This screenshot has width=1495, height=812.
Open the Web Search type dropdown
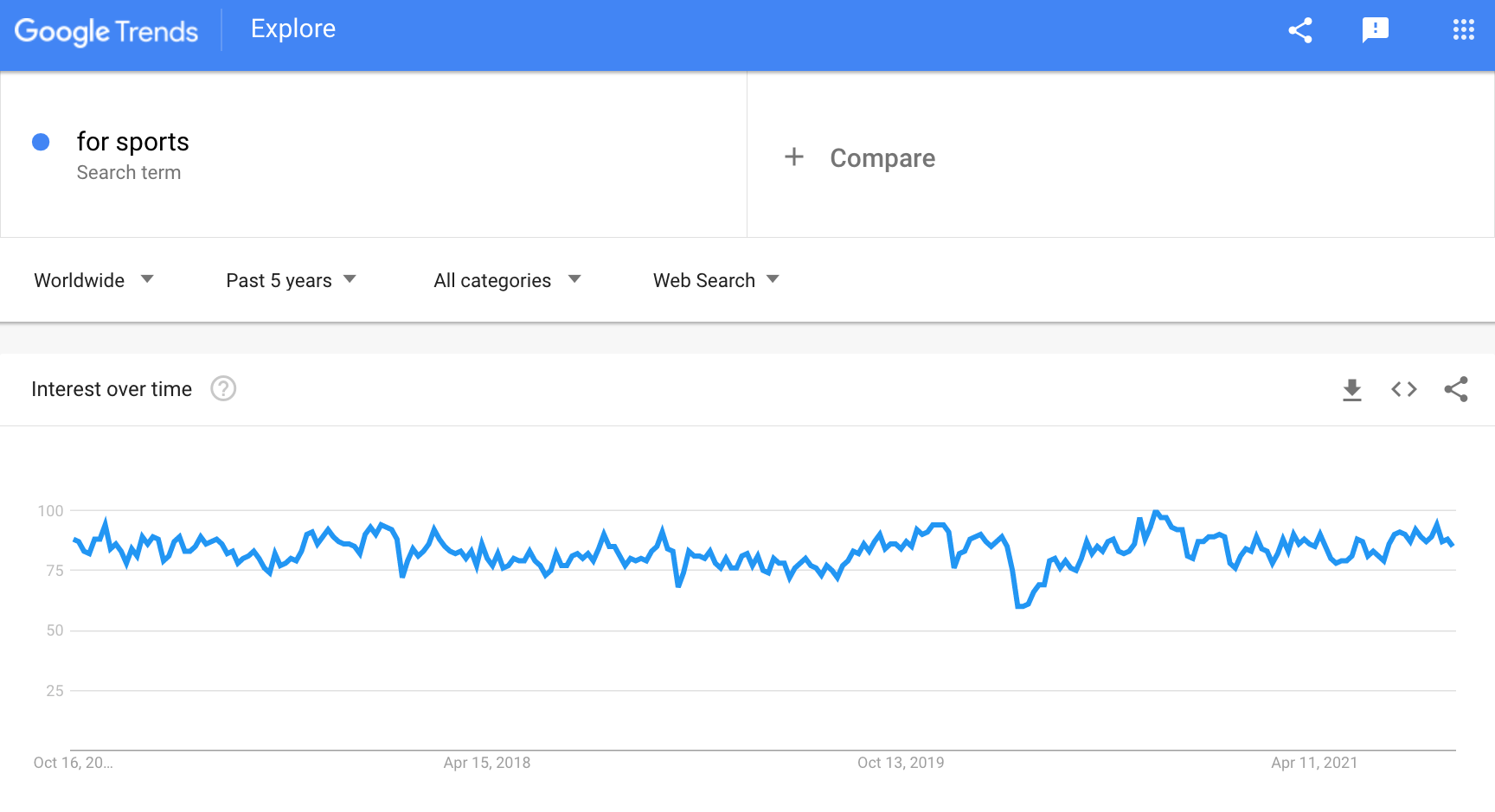[716, 280]
